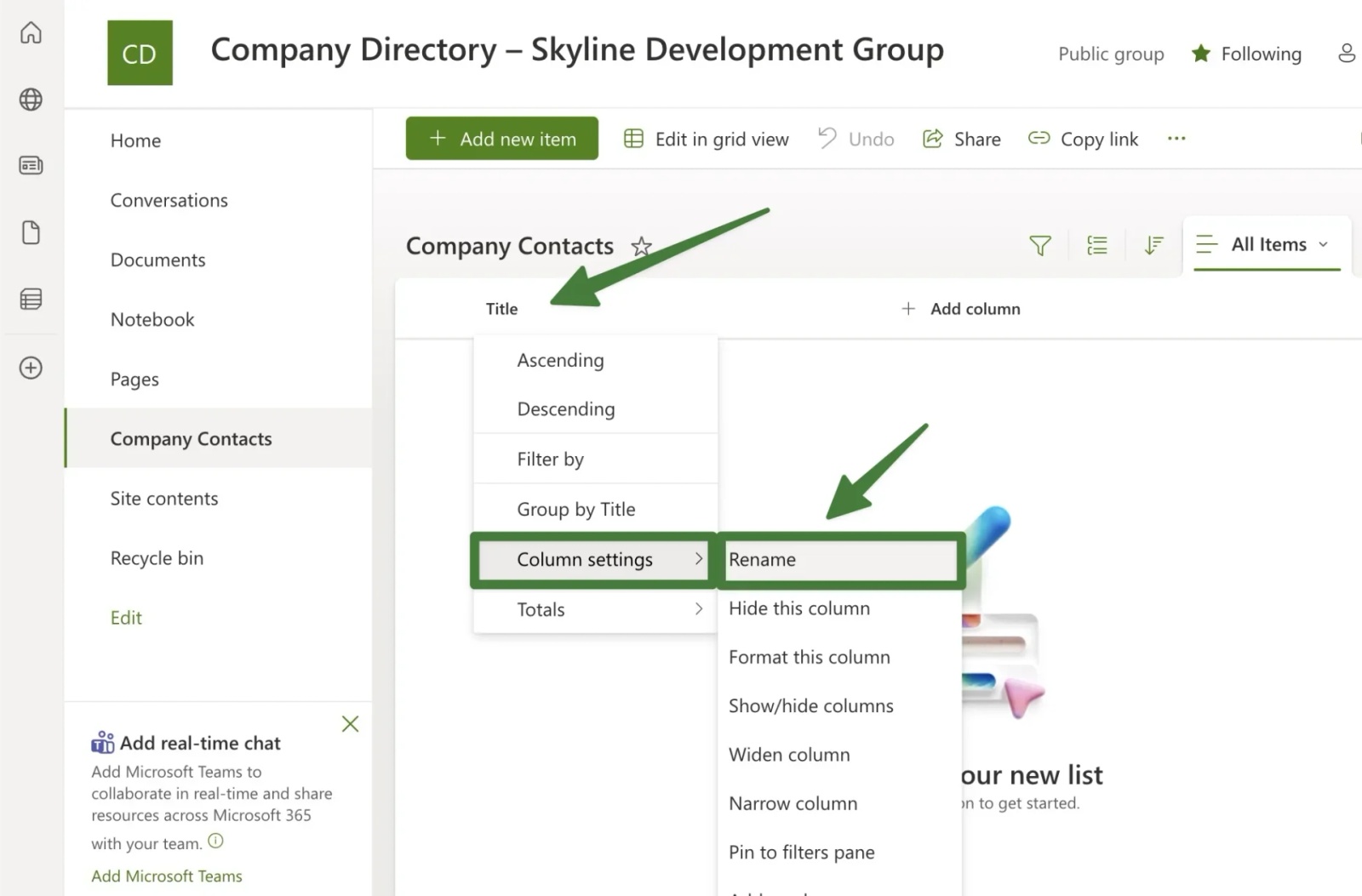Open the filter funnel icon

[x=1039, y=246]
